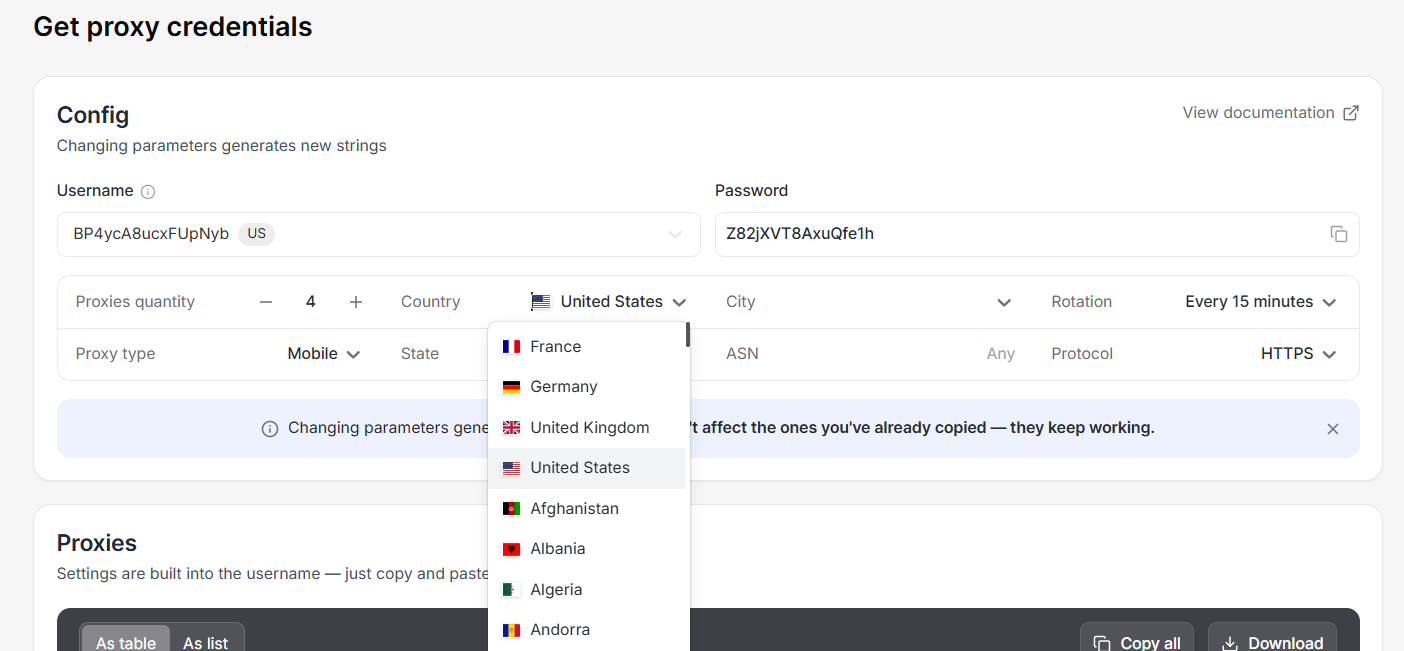Select France from the country list

[587, 347]
